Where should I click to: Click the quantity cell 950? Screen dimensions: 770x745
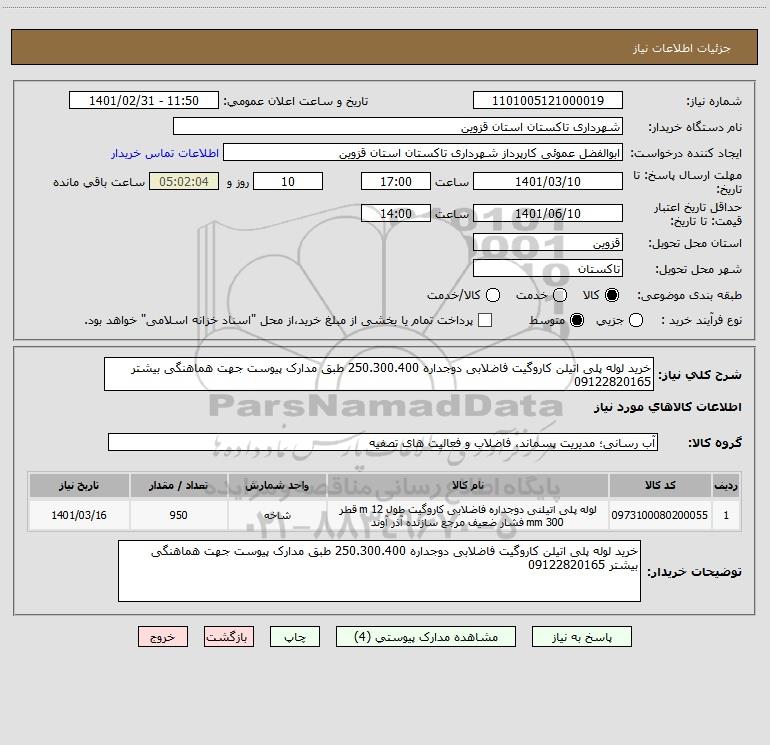point(179,515)
